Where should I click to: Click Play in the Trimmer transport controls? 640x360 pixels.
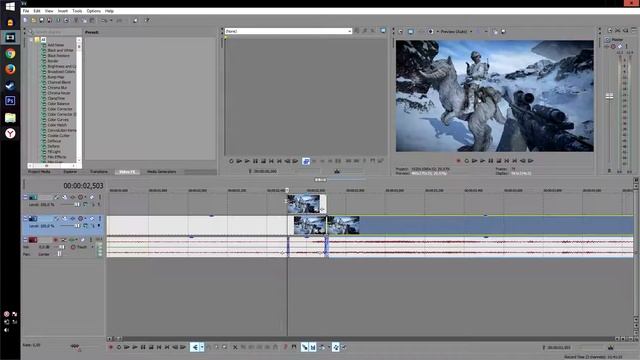(247, 161)
